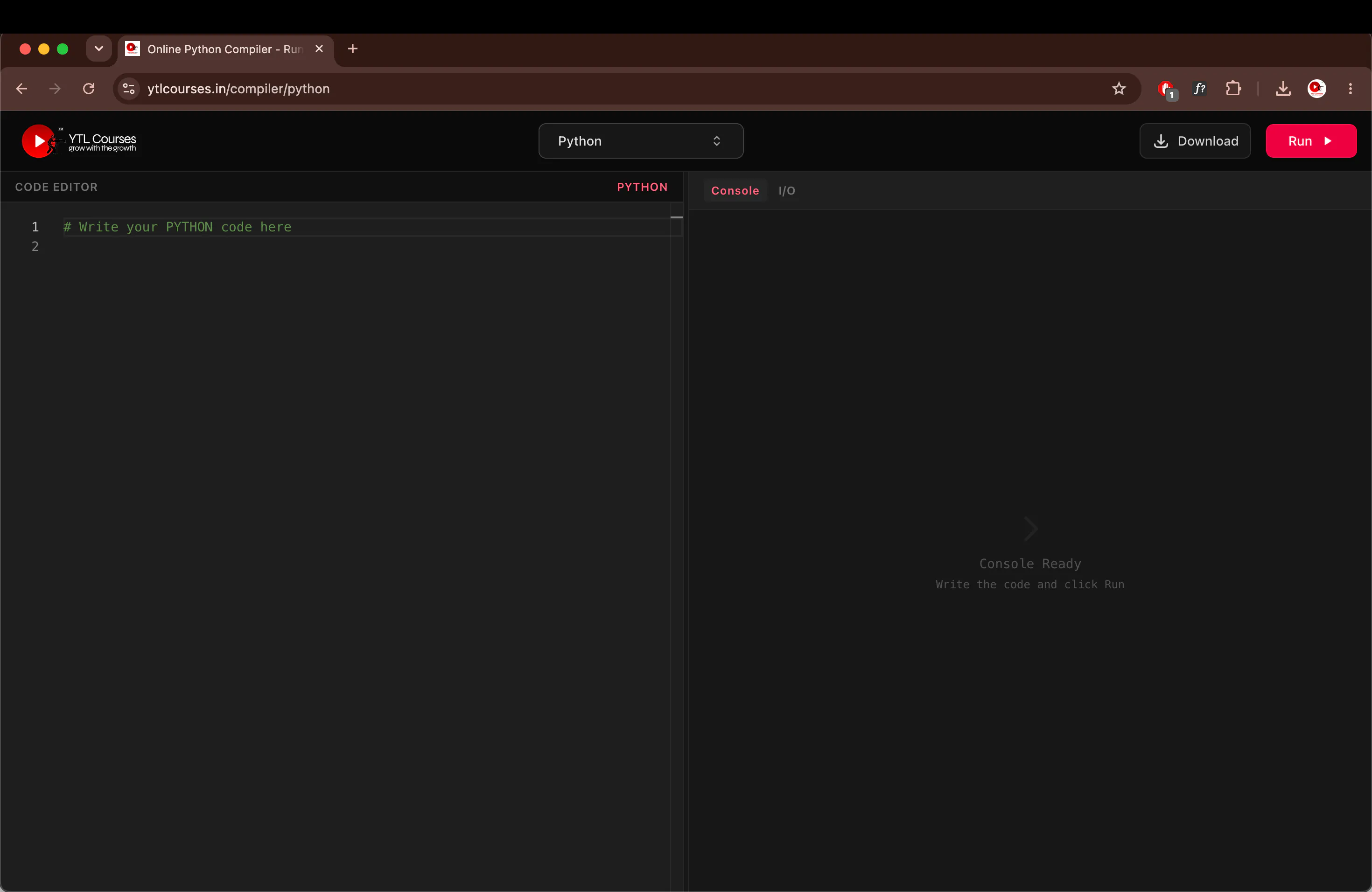Open Chrome three-dot menu
Image resolution: width=1372 pixels, height=892 pixels.
[1350, 89]
